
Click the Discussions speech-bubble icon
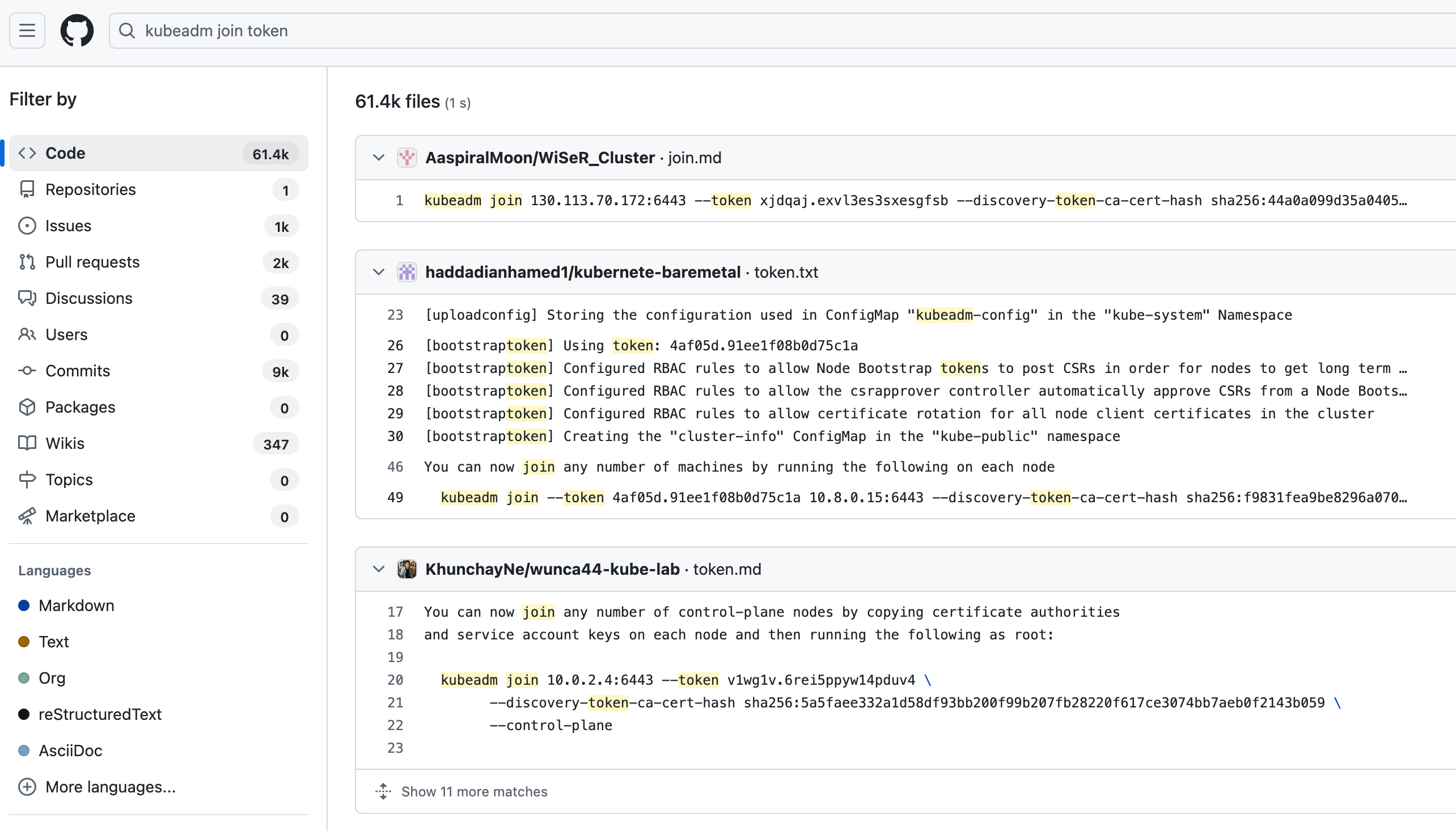pos(27,298)
